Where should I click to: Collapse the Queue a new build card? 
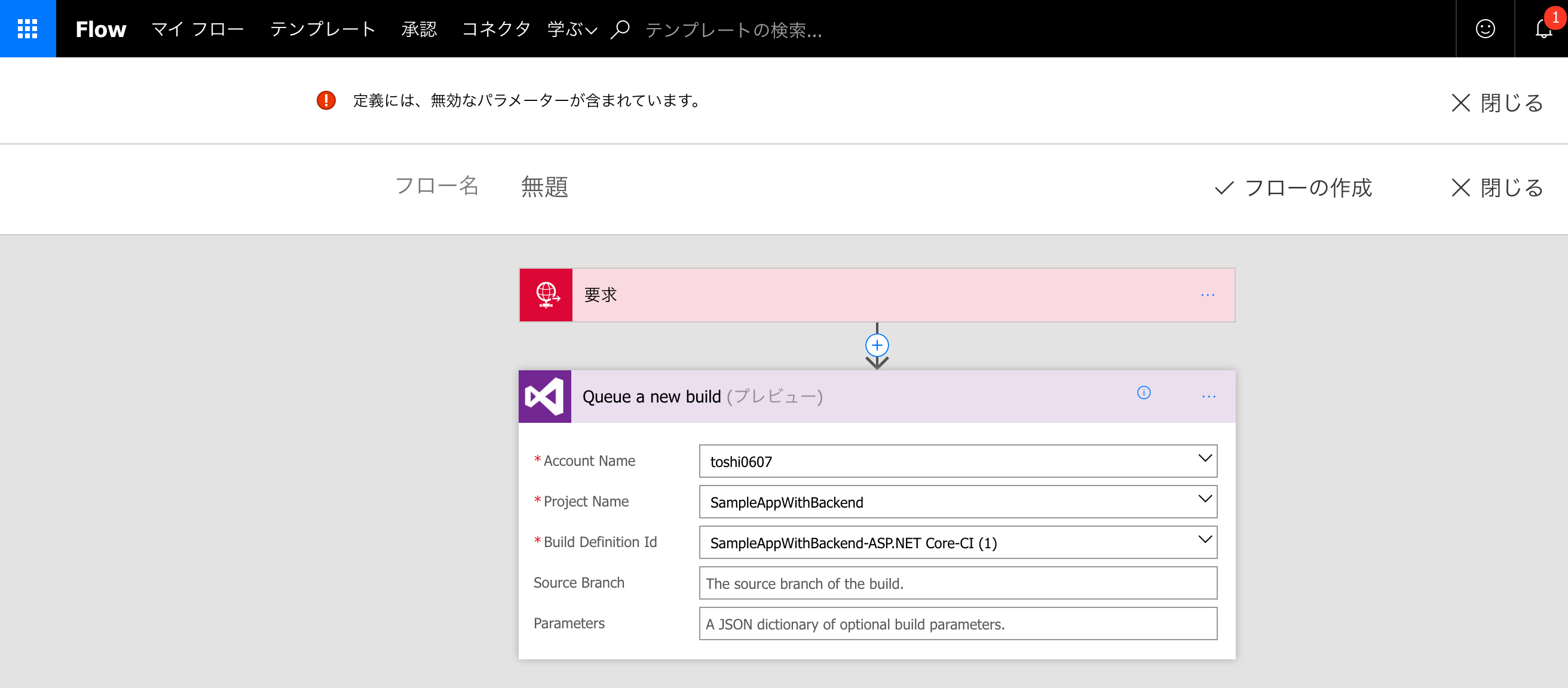point(877,397)
